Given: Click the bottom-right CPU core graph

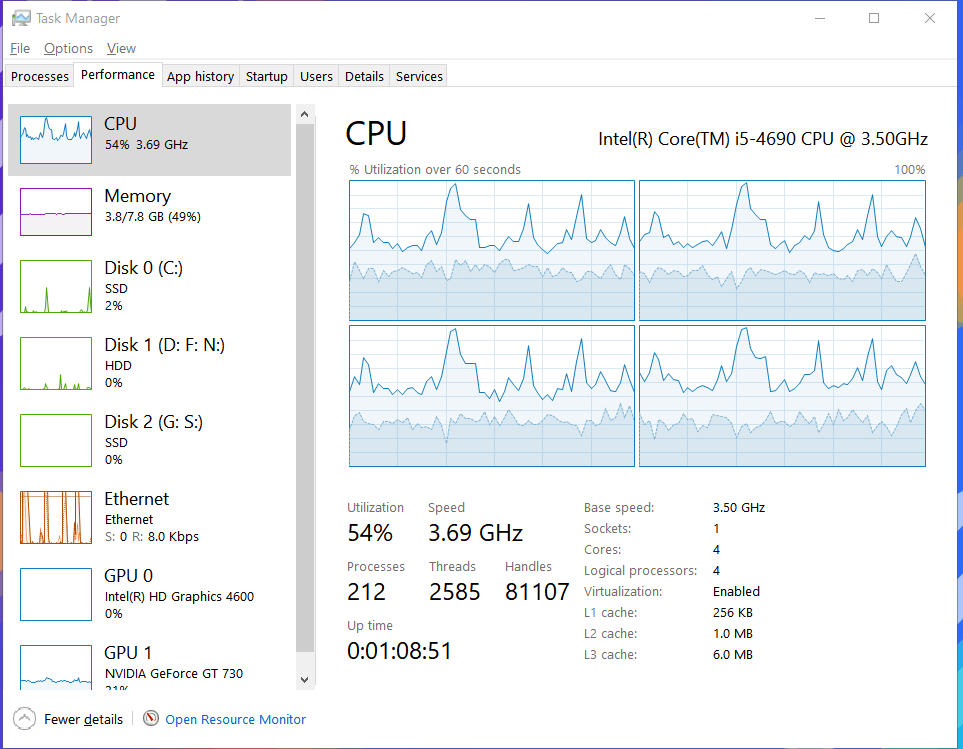Looking at the screenshot, I should pyautogui.click(x=782, y=396).
